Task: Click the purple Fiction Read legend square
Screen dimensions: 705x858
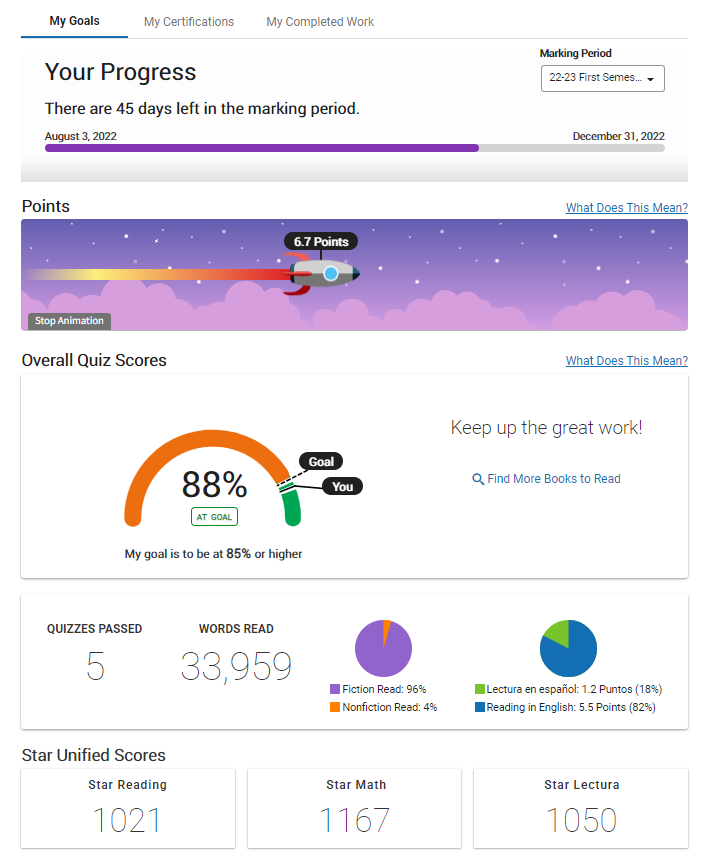Action: pyautogui.click(x=335, y=689)
